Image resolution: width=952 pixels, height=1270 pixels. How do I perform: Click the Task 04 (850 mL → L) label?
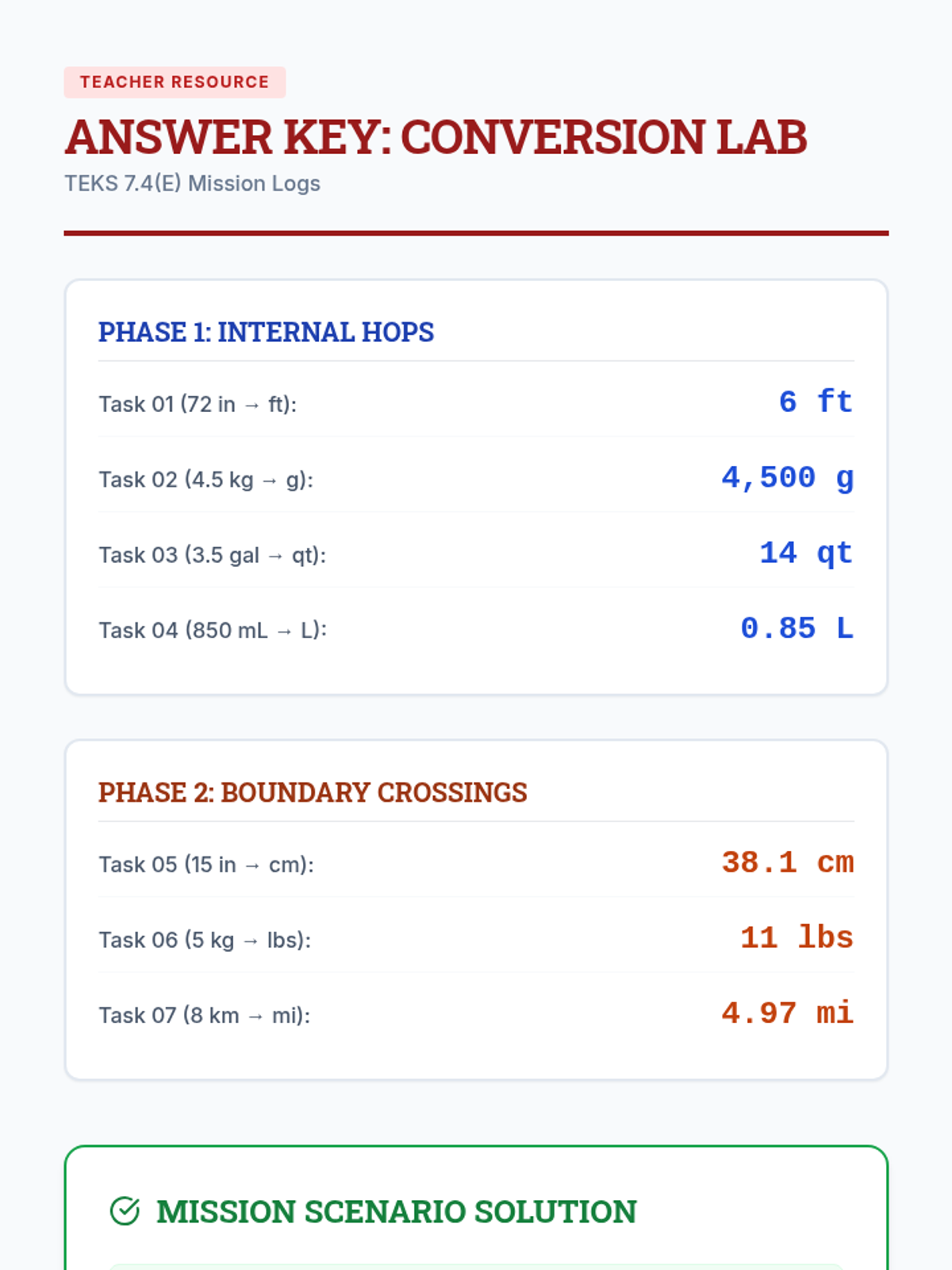coord(213,630)
